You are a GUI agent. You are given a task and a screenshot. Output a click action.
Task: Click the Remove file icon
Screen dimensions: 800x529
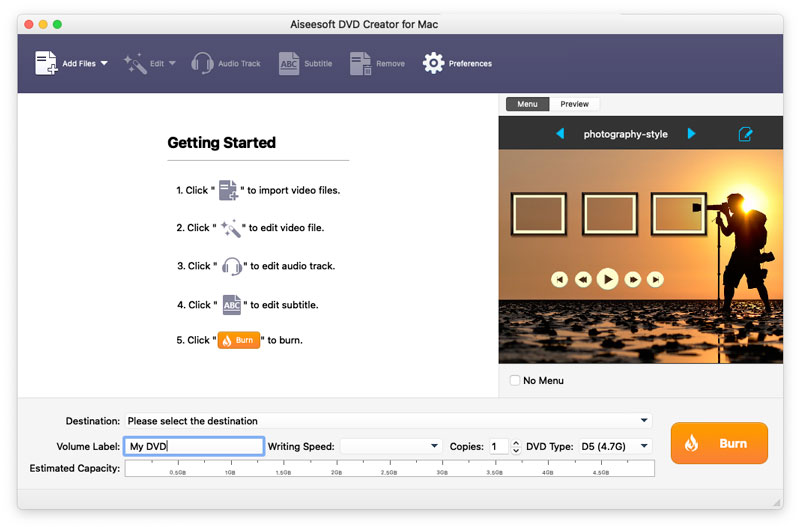tap(361, 63)
